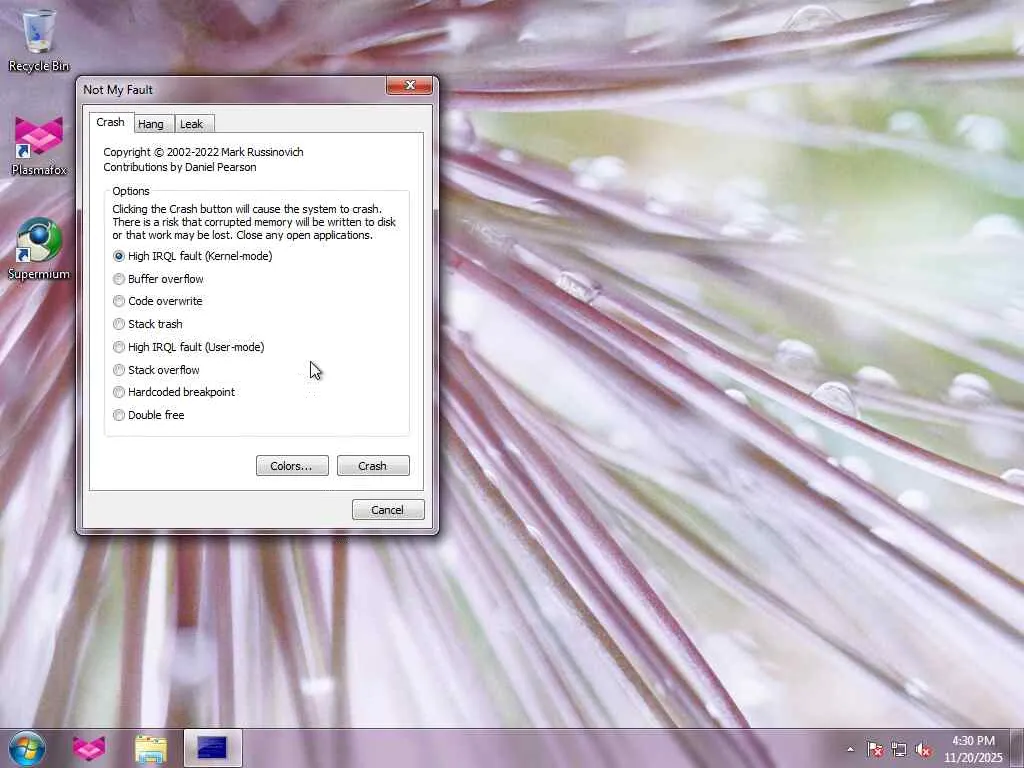
Task: Pick the Double free option
Action: 148,415
